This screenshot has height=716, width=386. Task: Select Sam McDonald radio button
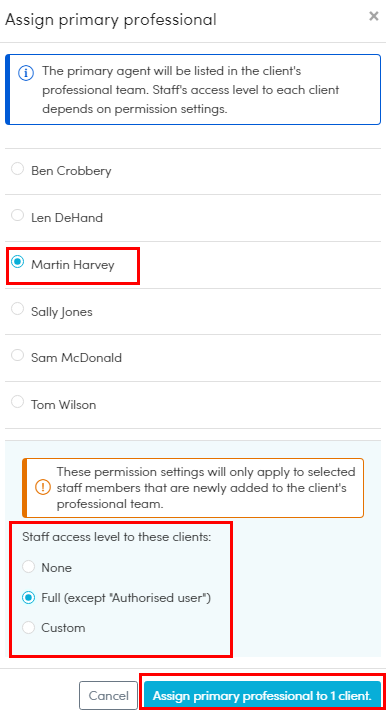(x=17, y=355)
